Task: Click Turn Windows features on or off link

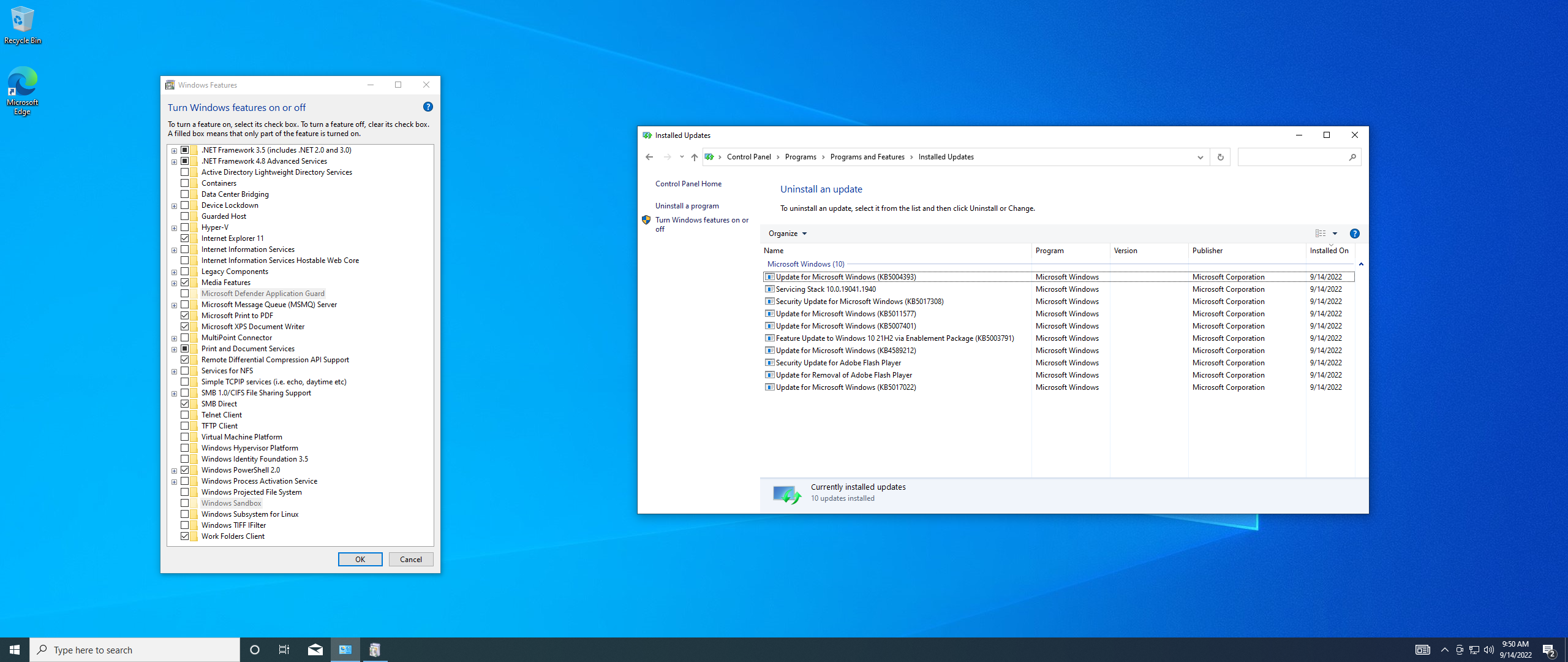Action: 702,224
